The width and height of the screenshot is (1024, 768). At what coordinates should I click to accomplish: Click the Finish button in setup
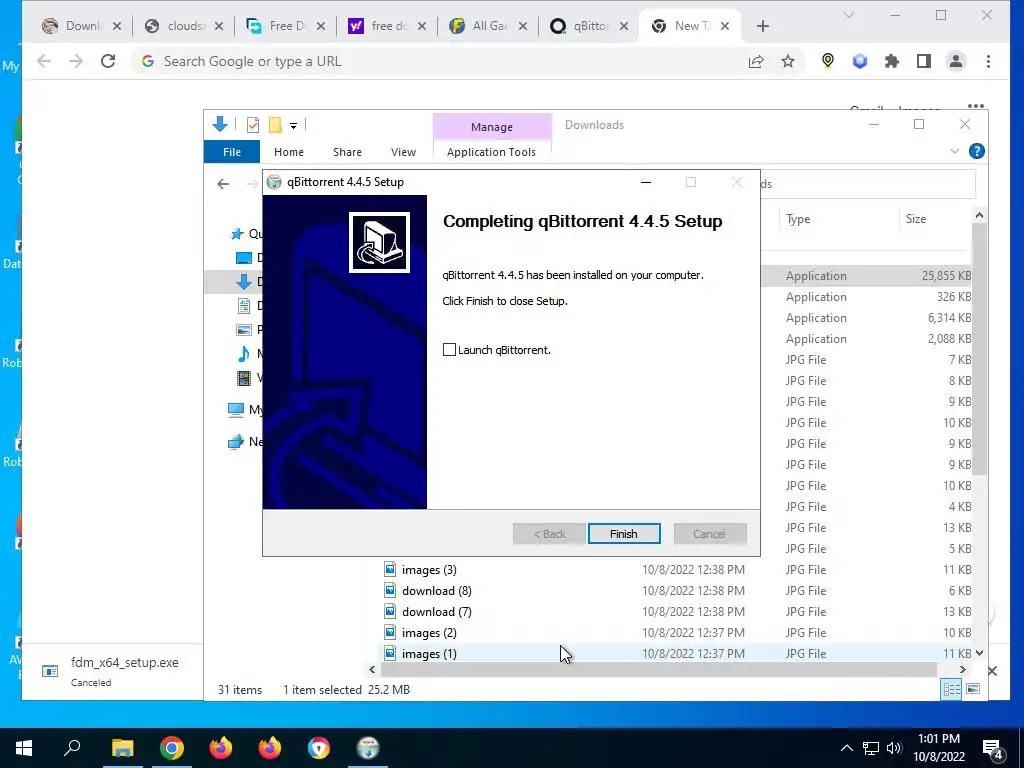[x=624, y=534]
